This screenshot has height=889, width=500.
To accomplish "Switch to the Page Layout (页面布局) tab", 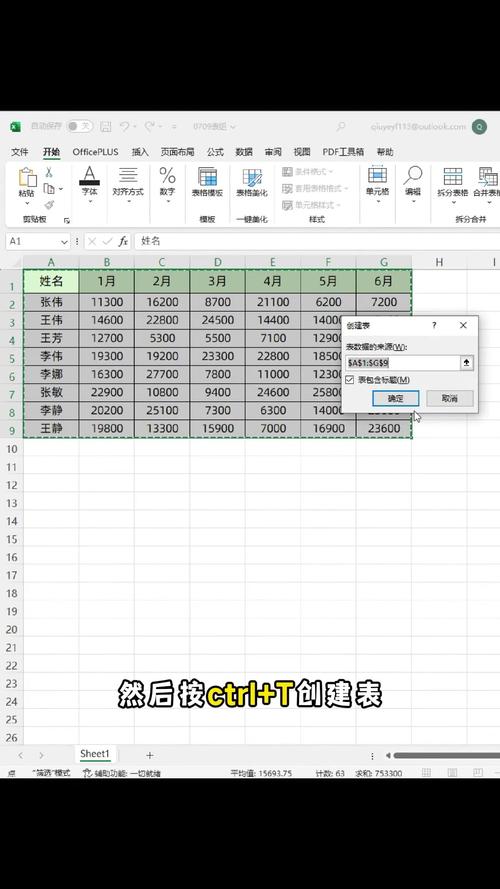I will click(x=177, y=152).
